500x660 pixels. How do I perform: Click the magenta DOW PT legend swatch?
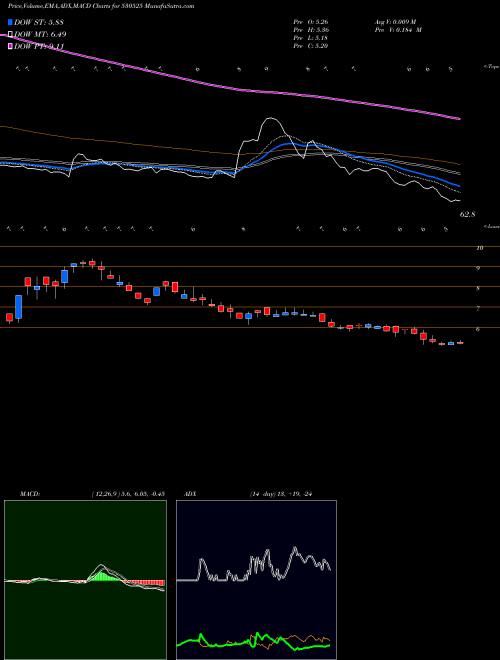[x=10, y=47]
